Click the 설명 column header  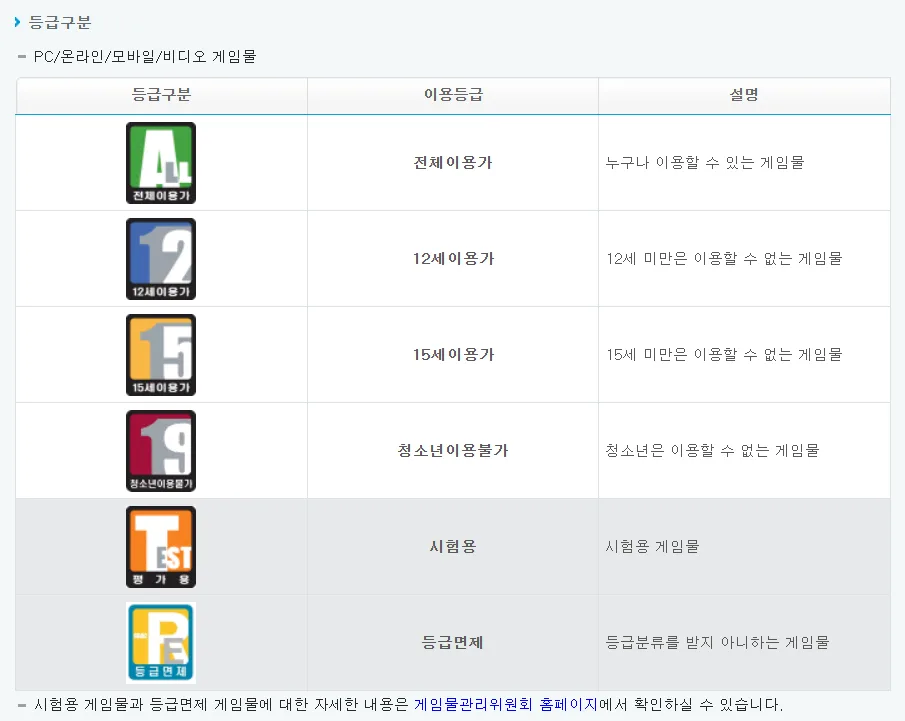[x=745, y=95]
